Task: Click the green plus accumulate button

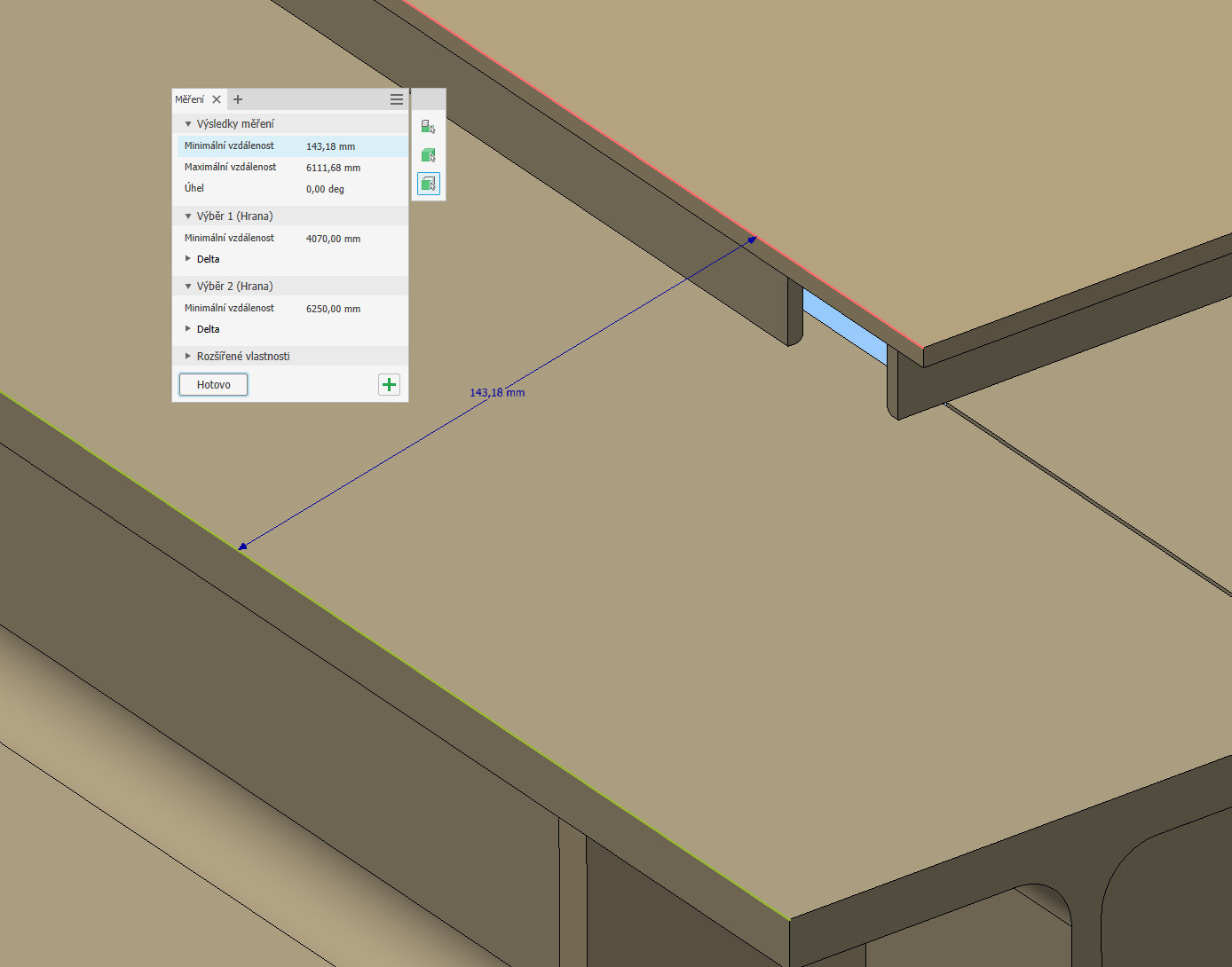Action: click(389, 384)
